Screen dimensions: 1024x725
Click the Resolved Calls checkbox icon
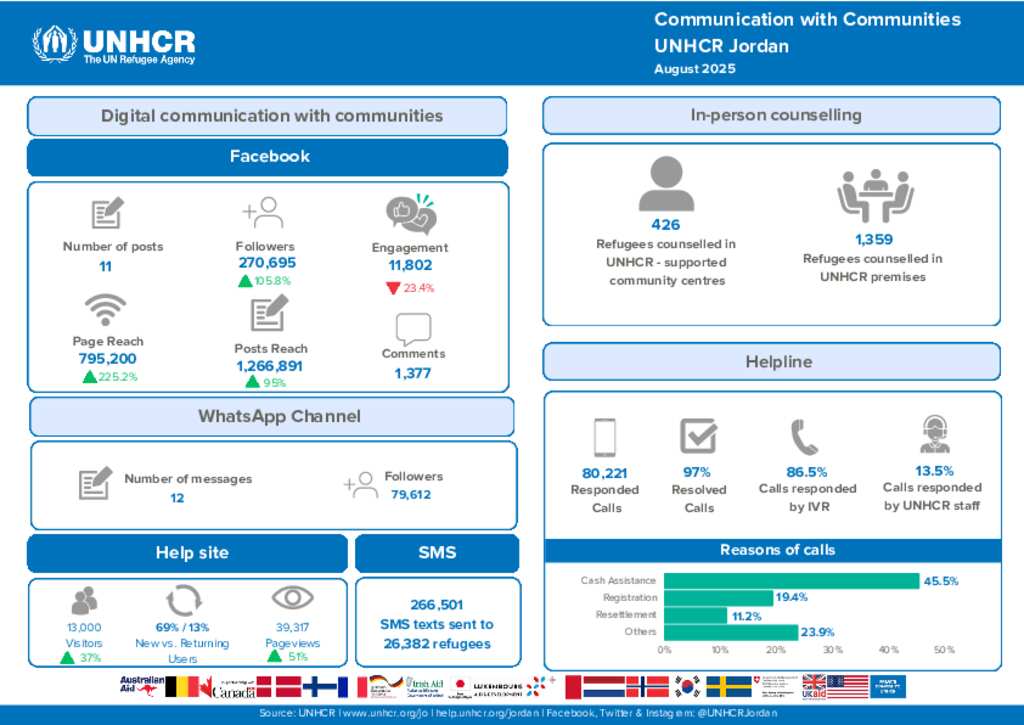(698, 437)
